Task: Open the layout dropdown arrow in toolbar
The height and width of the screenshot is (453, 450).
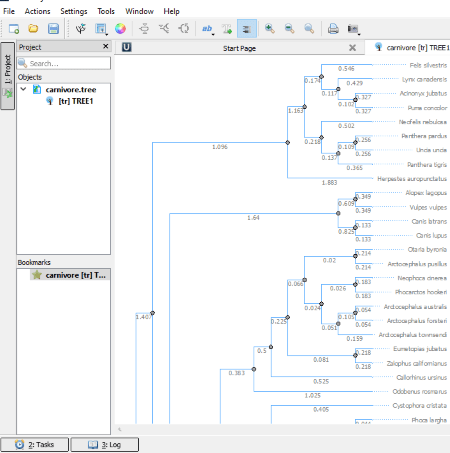Action: pos(106,34)
